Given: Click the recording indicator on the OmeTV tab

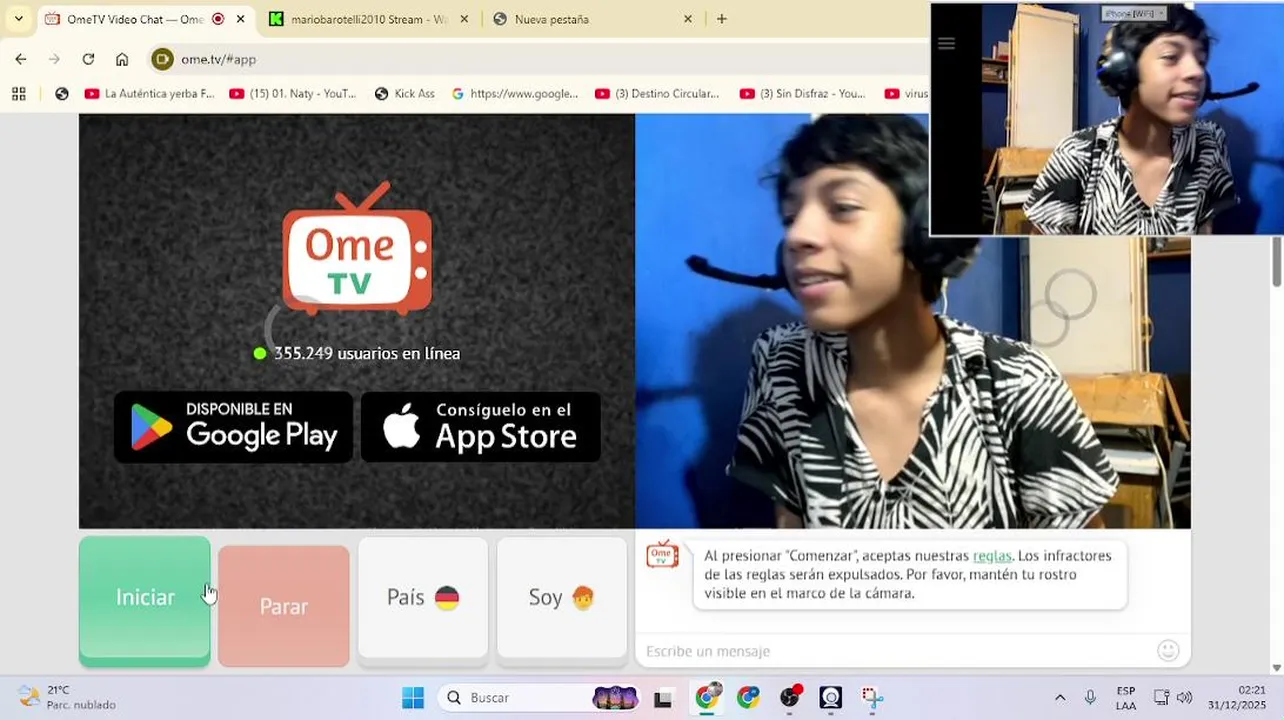Looking at the screenshot, I should 218,19.
